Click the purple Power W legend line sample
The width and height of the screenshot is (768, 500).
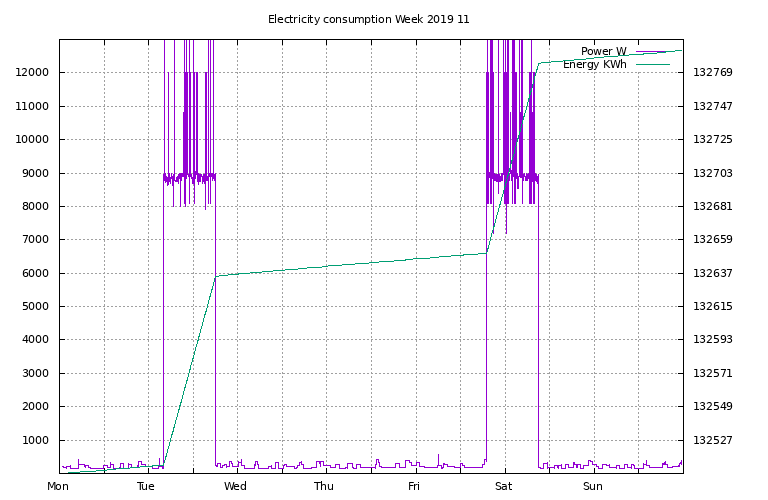tap(652, 51)
